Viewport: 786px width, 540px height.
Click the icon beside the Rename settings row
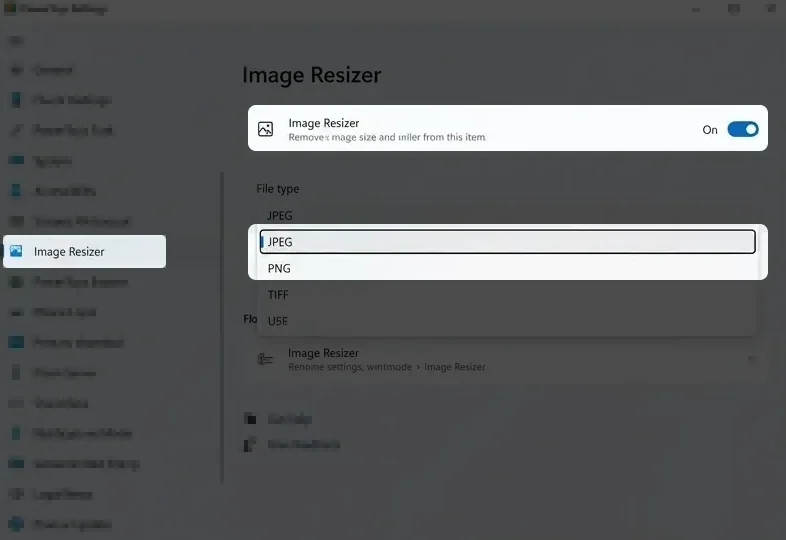[x=265, y=359]
